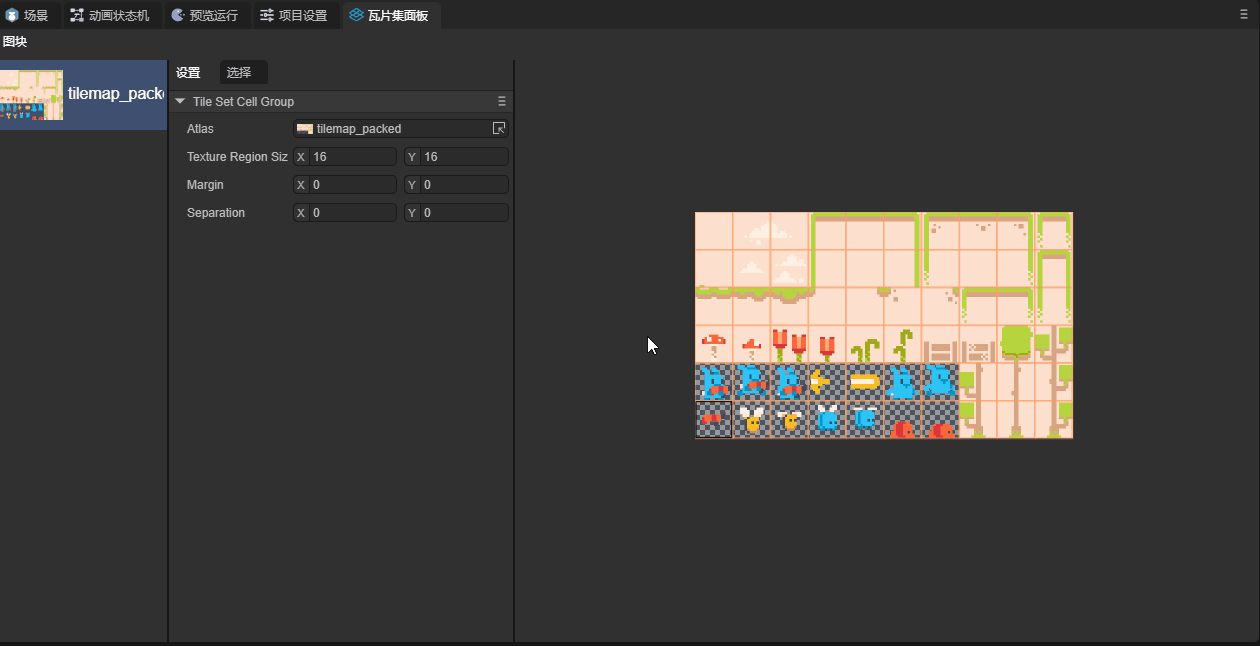Pick the two red tulips tile
Image resolution: width=1260 pixels, height=646 pixels.
tap(789, 344)
